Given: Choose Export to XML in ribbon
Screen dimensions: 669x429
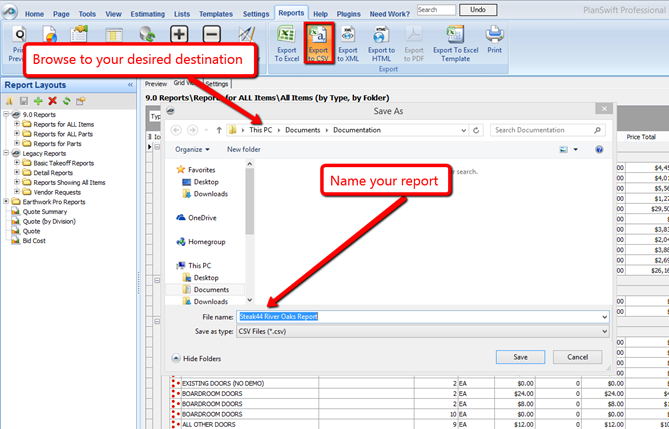Looking at the screenshot, I should (x=348, y=44).
